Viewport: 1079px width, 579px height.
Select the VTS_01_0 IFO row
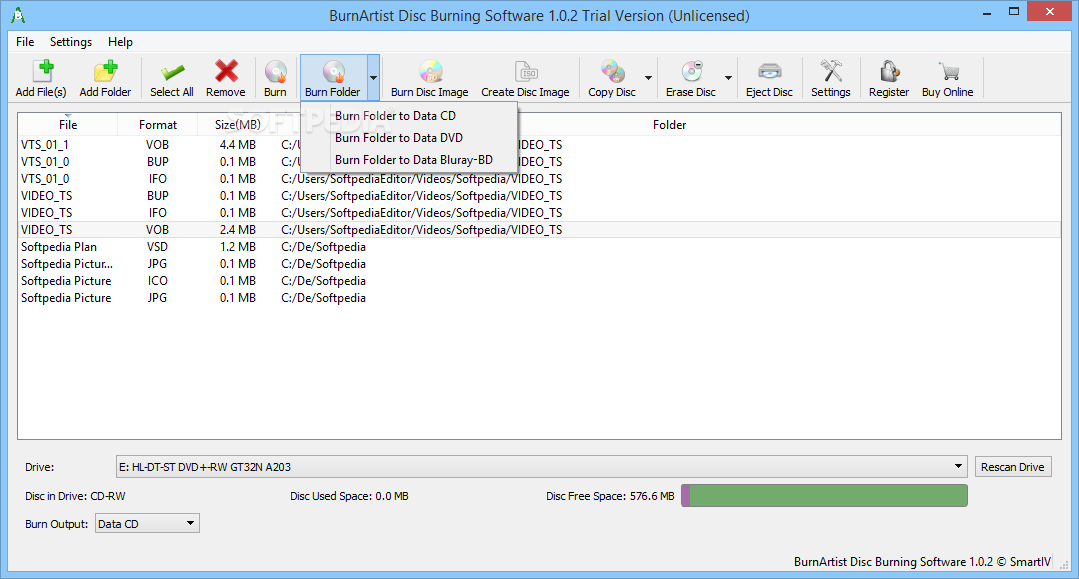click(x=540, y=178)
